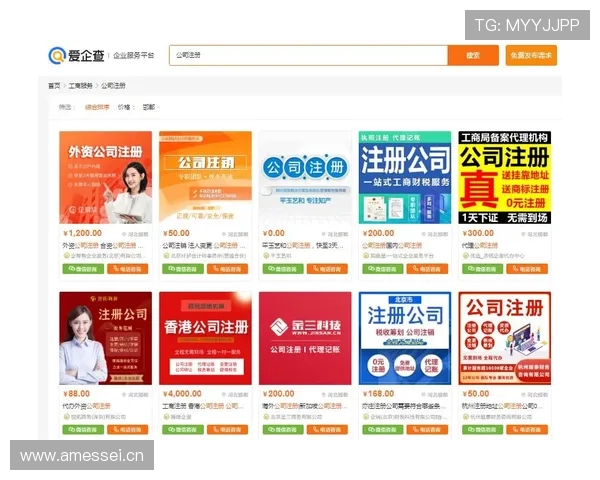This screenshot has width=600, height=480.
Task: Expand the 邯郸 region dropdown
Action: [x=151, y=107]
